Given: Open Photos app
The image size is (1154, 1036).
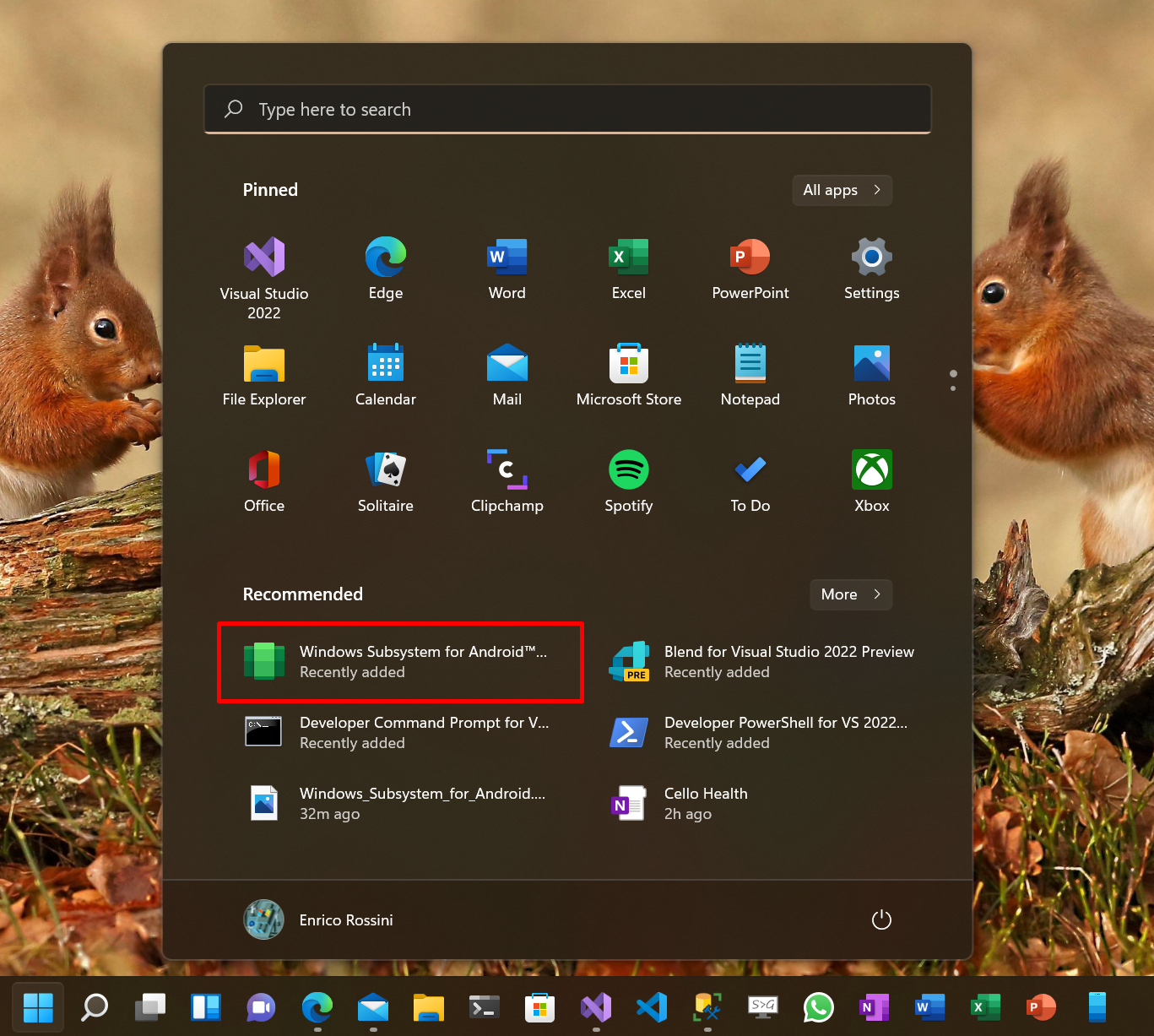Looking at the screenshot, I should point(871,375).
